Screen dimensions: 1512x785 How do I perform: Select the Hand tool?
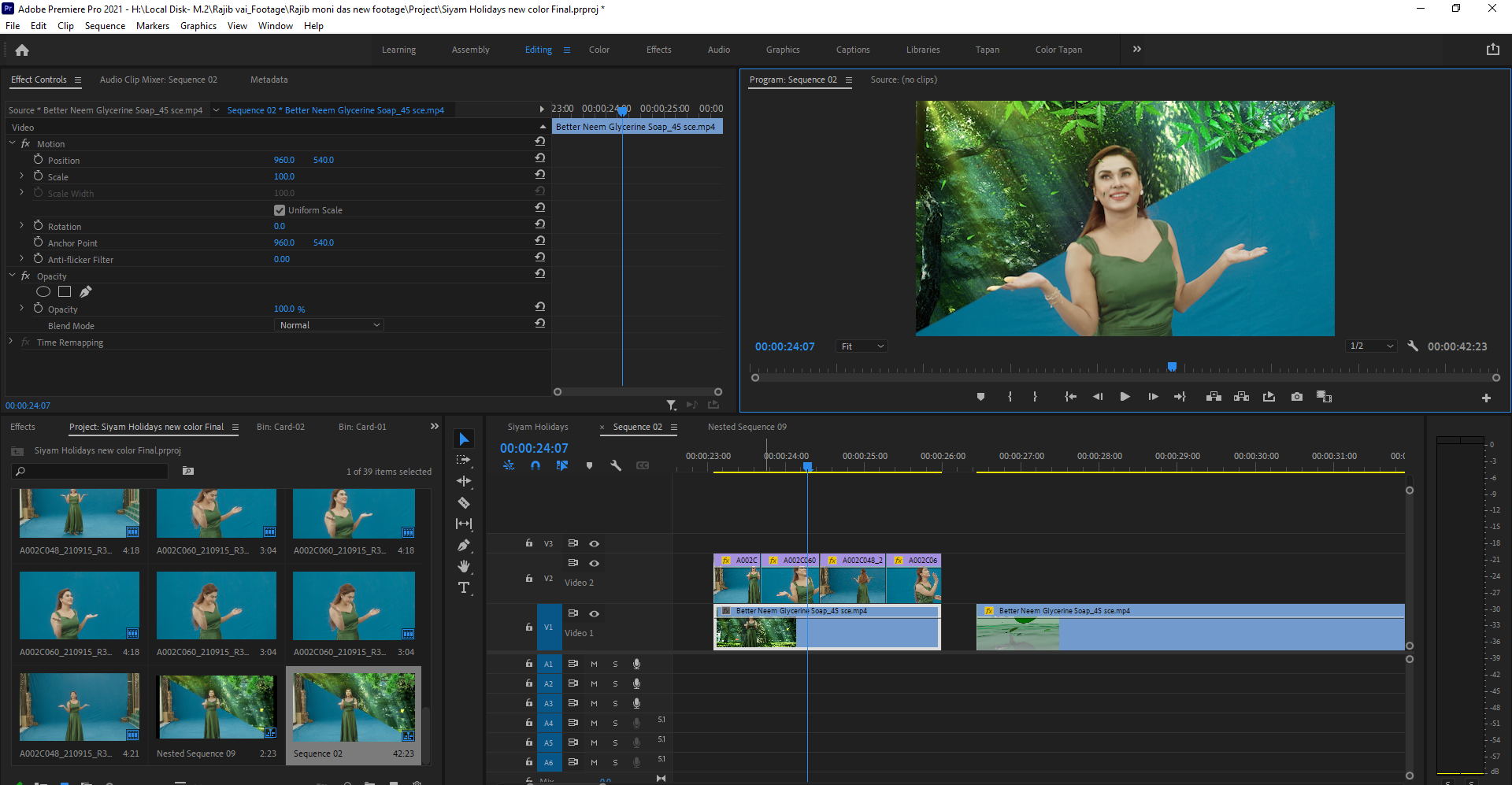pyautogui.click(x=464, y=566)
